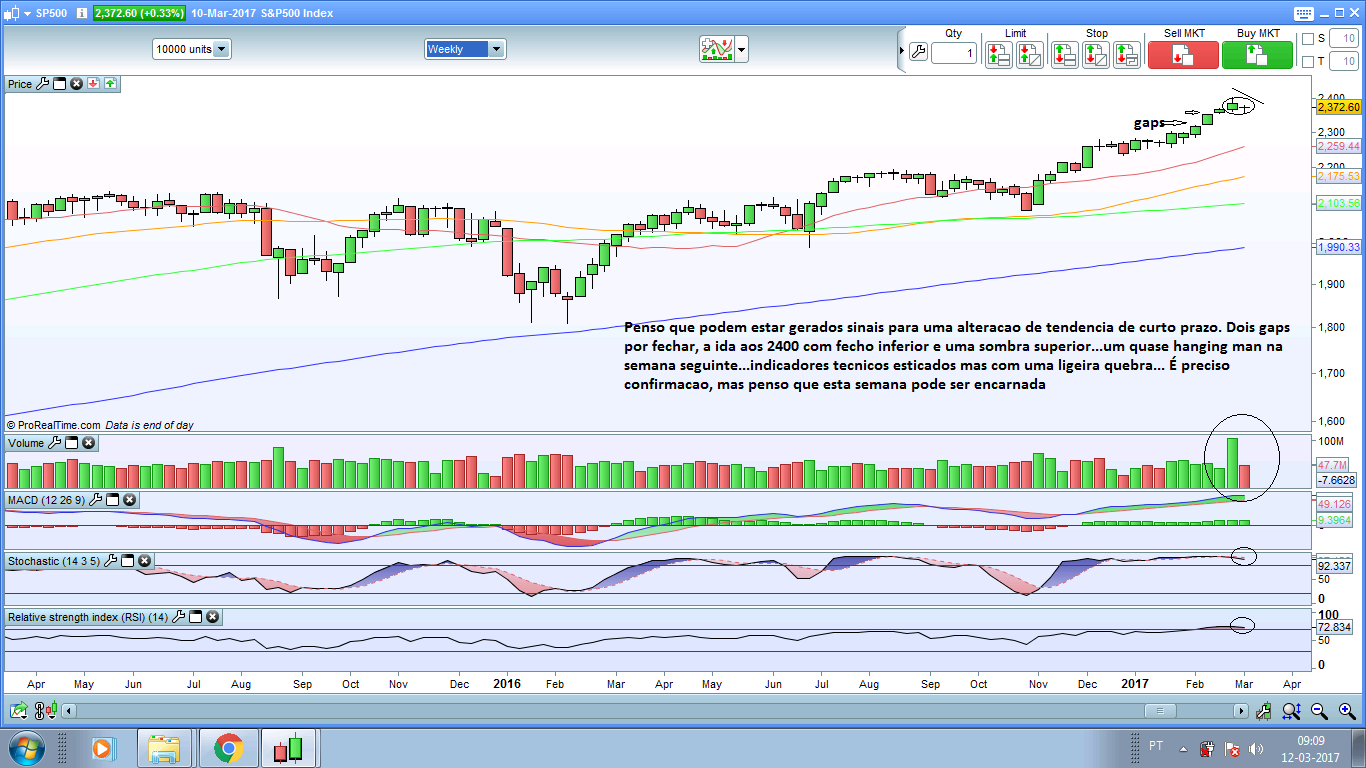
Task: Click the third Stop order icon
Action: 1127,54
